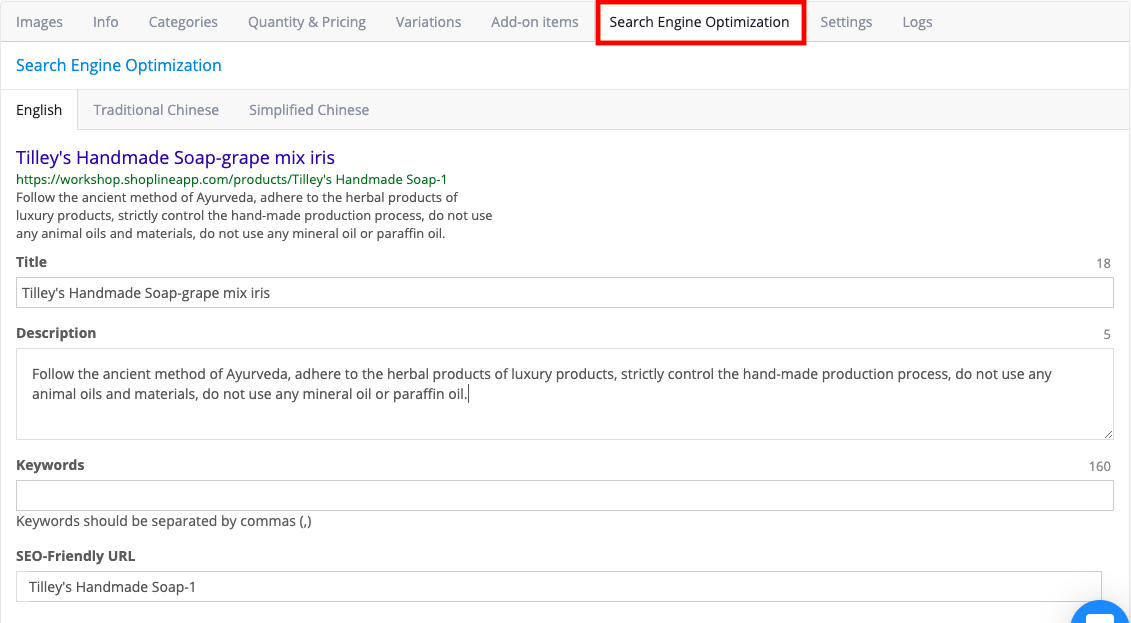The width and height of the screenshot is (1131, 623).
Task: Click the 'Keywords should be separated by commas' hint
Action: 164,521
